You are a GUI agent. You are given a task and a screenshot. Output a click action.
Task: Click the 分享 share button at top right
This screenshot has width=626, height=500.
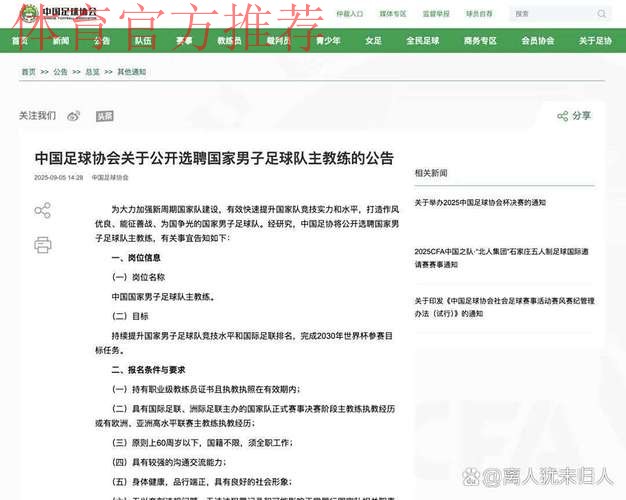point(574,116)
